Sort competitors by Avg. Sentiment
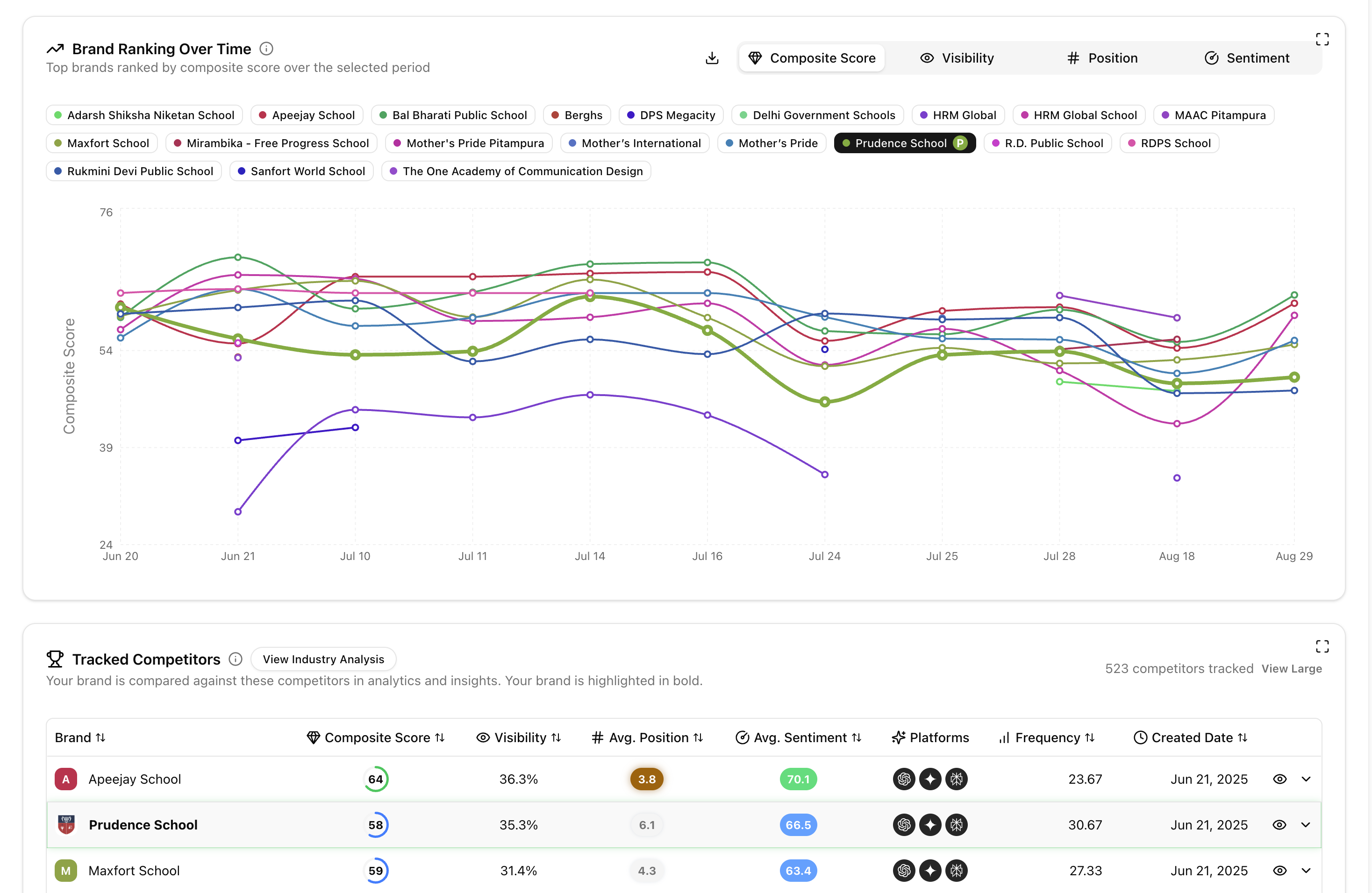The image size is (1372, 893). (799, 737)
